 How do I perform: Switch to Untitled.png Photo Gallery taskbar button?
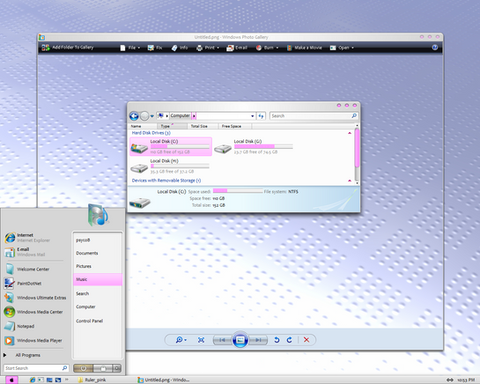point(164,380)
